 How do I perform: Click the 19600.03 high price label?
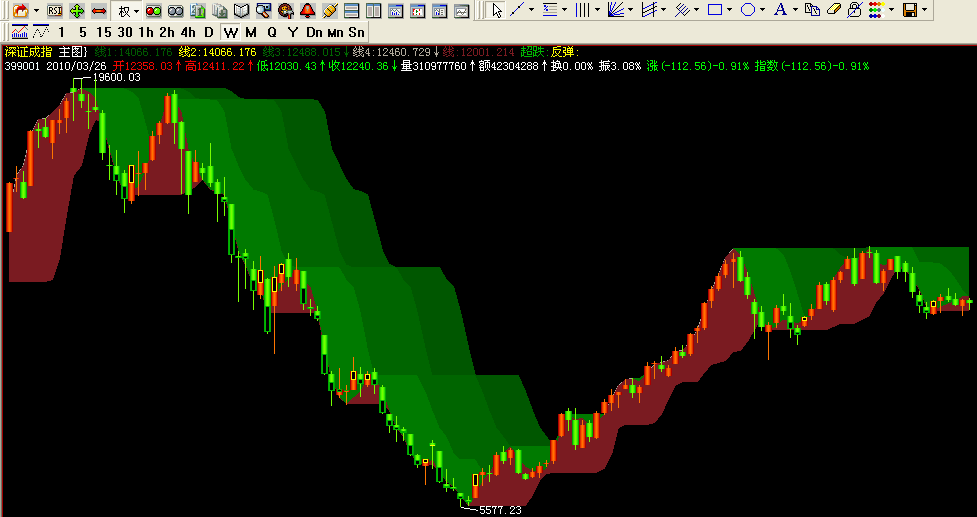[117, 77]
